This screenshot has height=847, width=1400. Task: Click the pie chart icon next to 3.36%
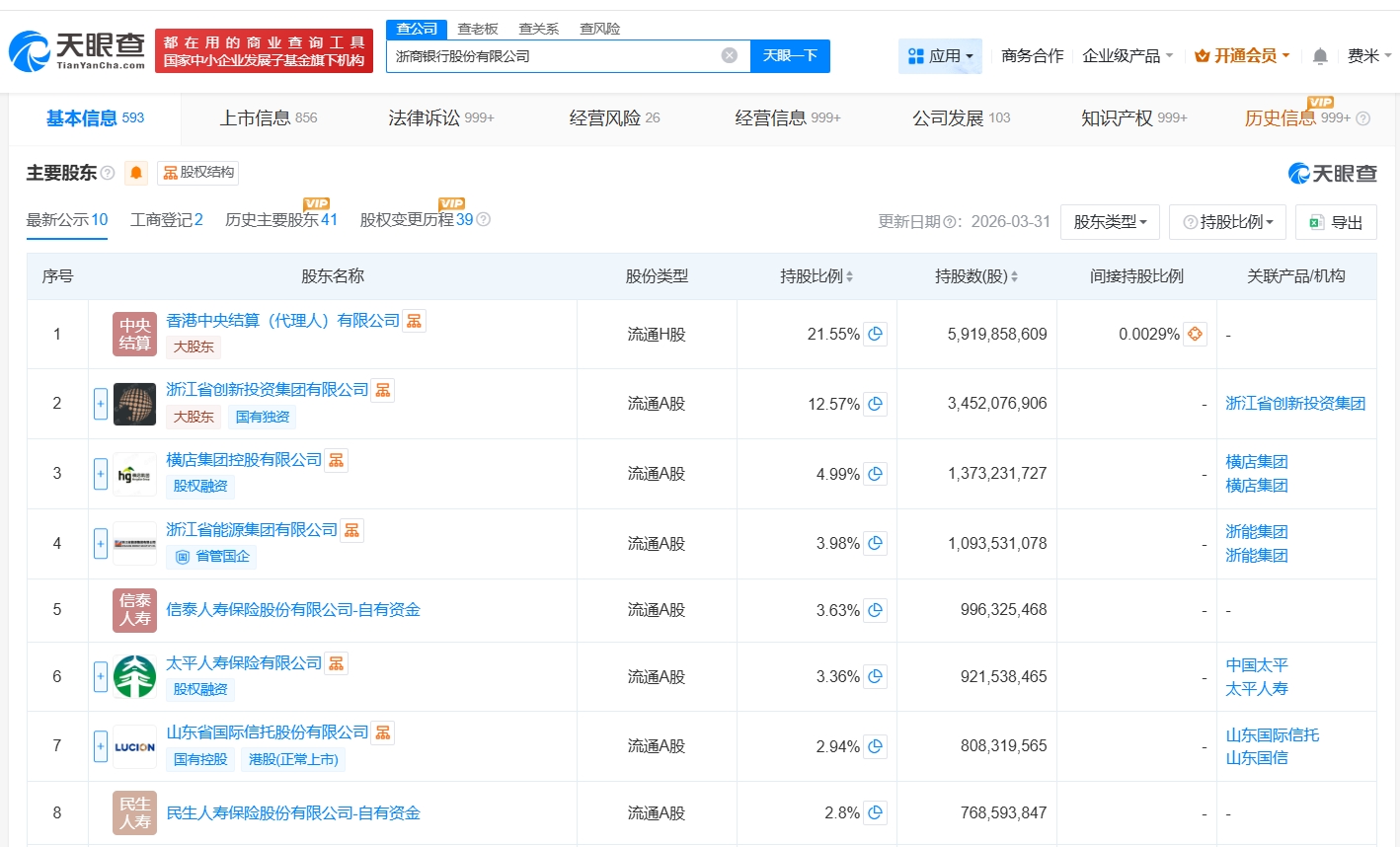coord(875,676)
